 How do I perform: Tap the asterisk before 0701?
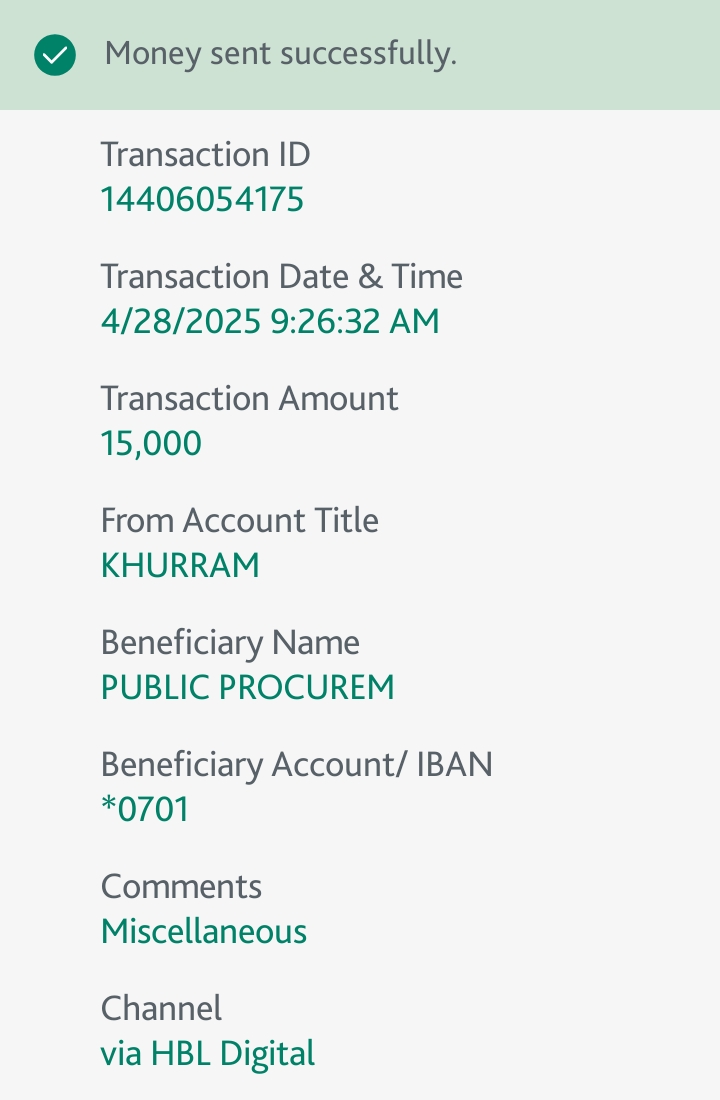tap(108, 804)
